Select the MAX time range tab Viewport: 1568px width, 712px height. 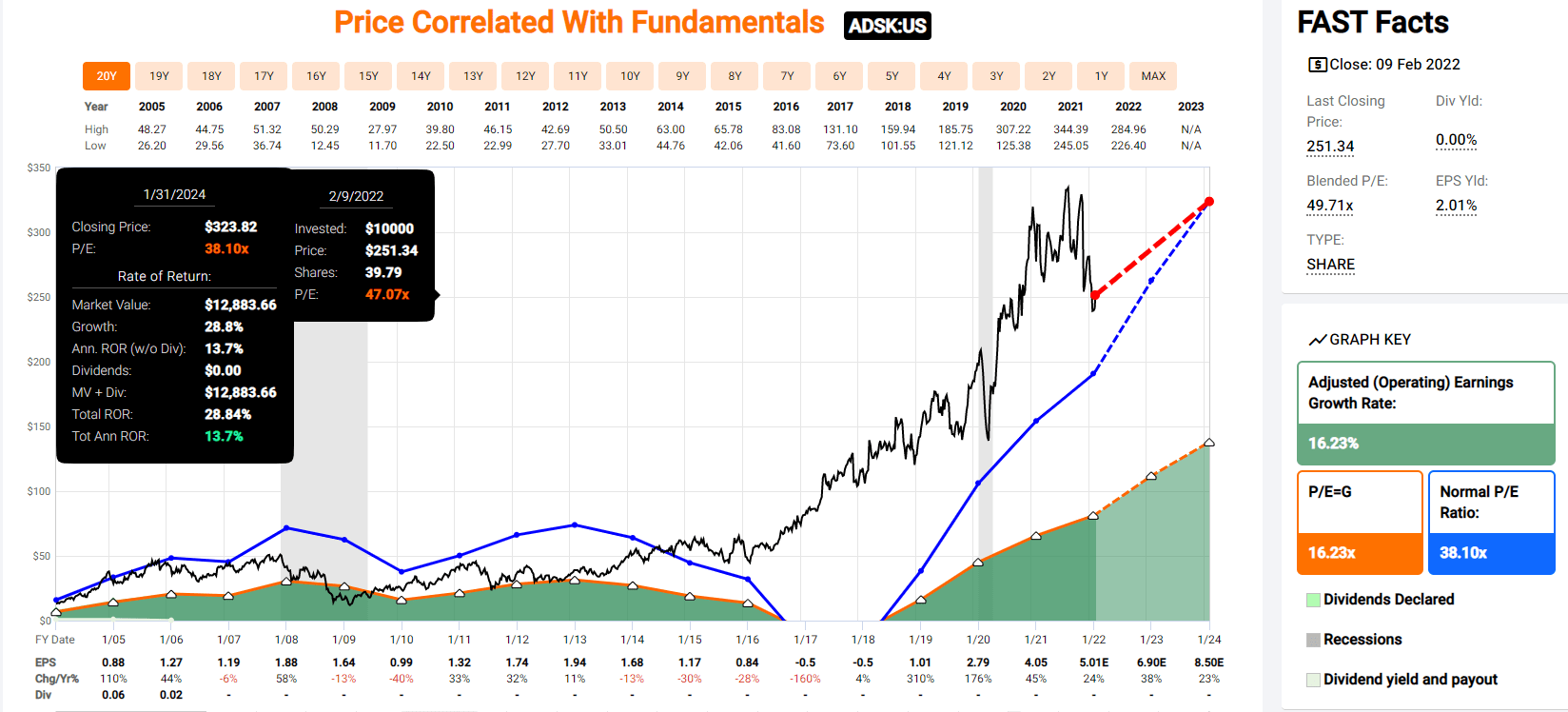click(x=1153, y=76)
